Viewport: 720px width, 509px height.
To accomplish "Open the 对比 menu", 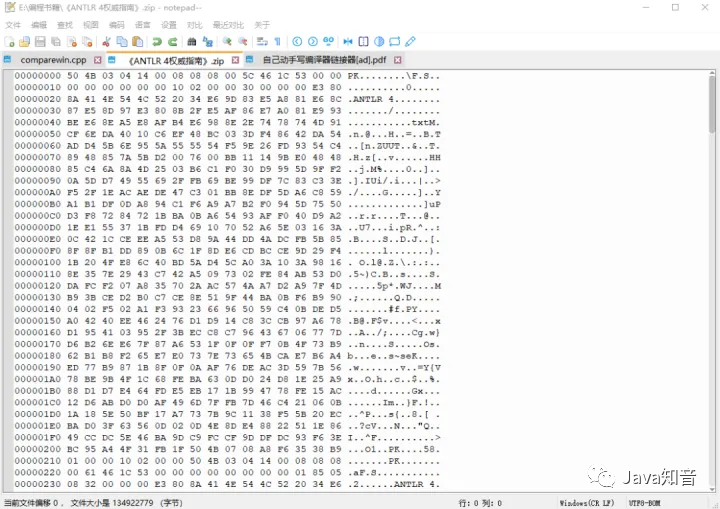I will click(x=194, y=25).
